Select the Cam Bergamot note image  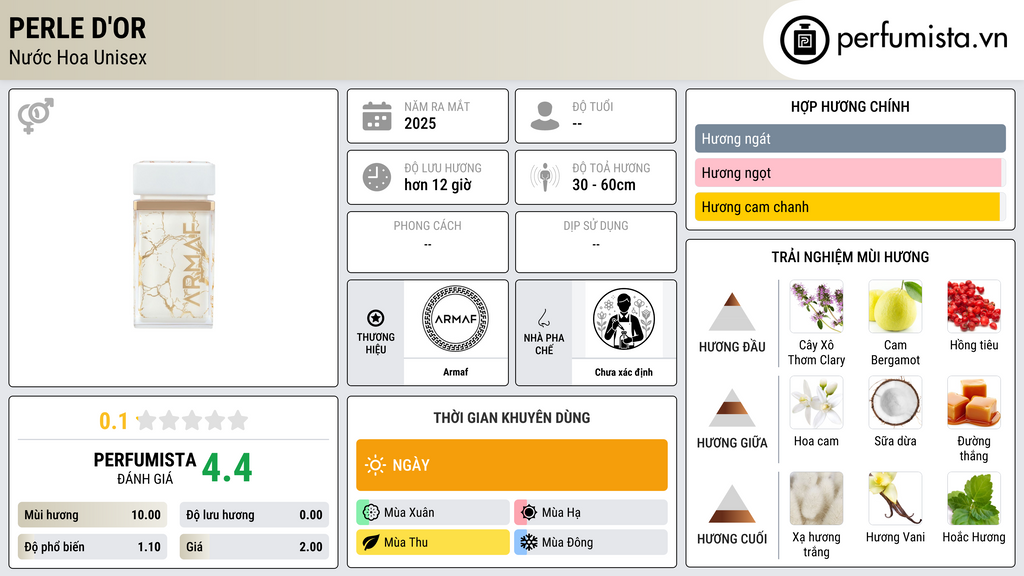point(895,306)
